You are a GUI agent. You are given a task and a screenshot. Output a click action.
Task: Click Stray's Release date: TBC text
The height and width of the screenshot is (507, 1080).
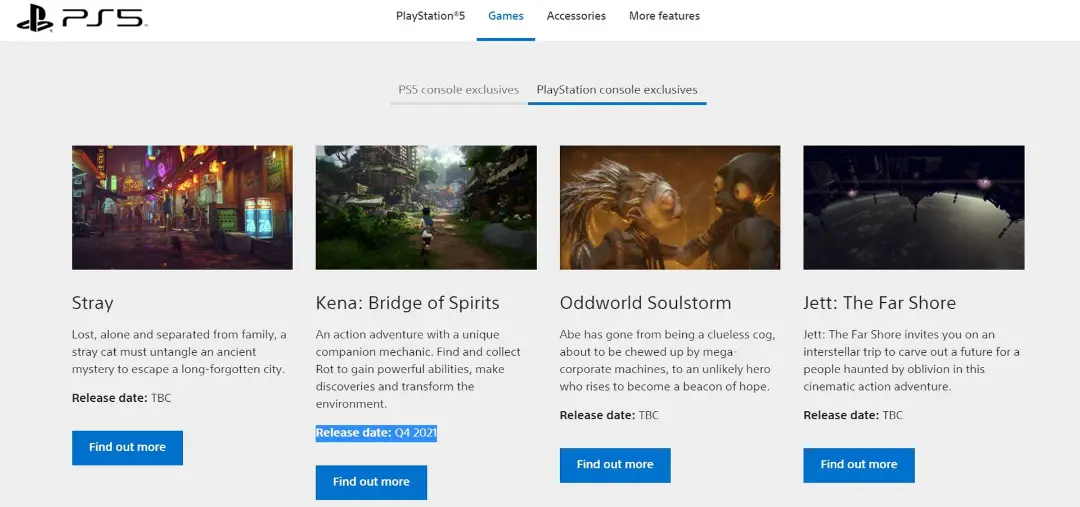coord(121,398)
